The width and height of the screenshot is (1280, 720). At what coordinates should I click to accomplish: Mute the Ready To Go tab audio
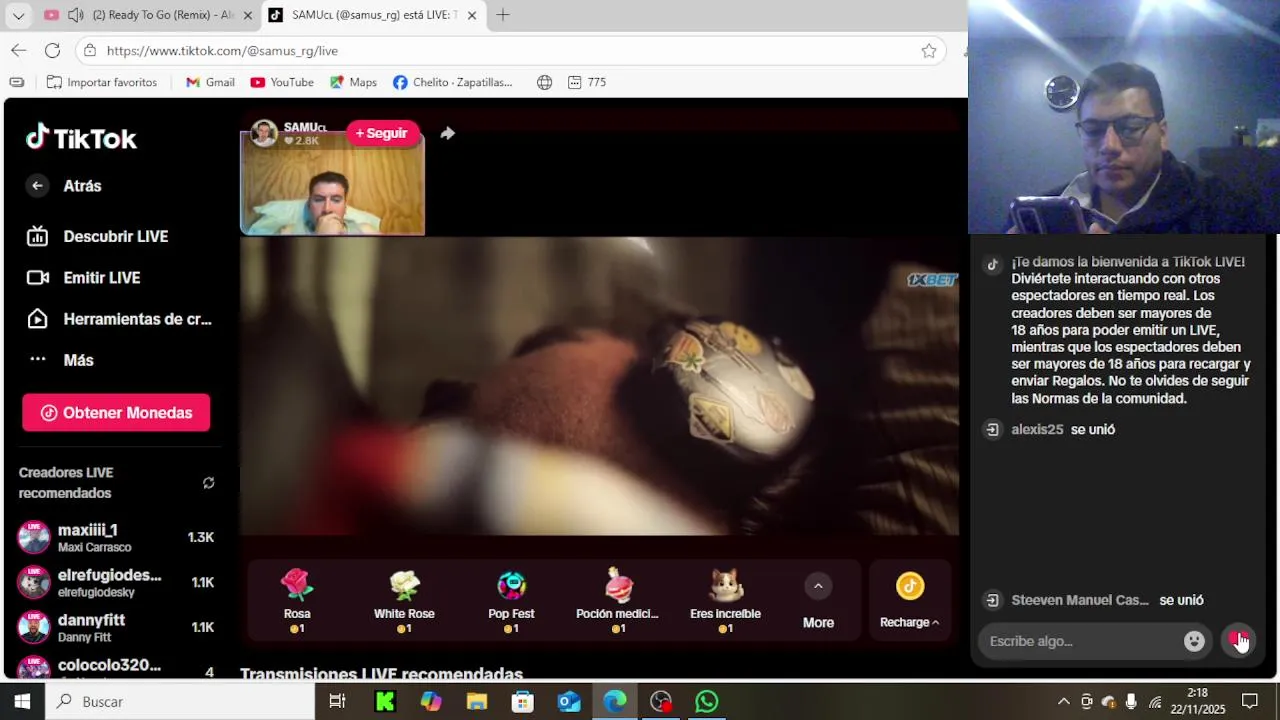(x=76, y=15)
